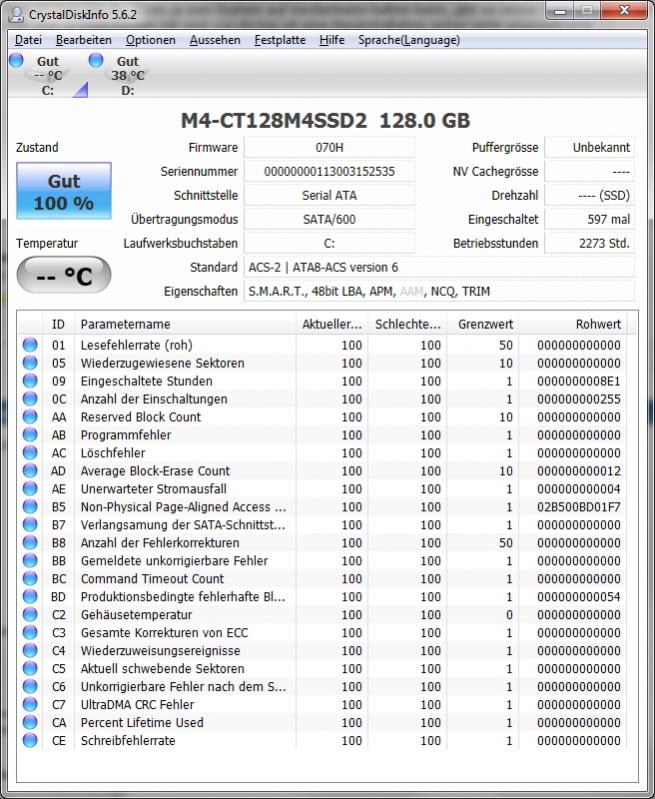
Task: Click status icon for Unerwarteter Stromausfall
Action: point(30,489)
